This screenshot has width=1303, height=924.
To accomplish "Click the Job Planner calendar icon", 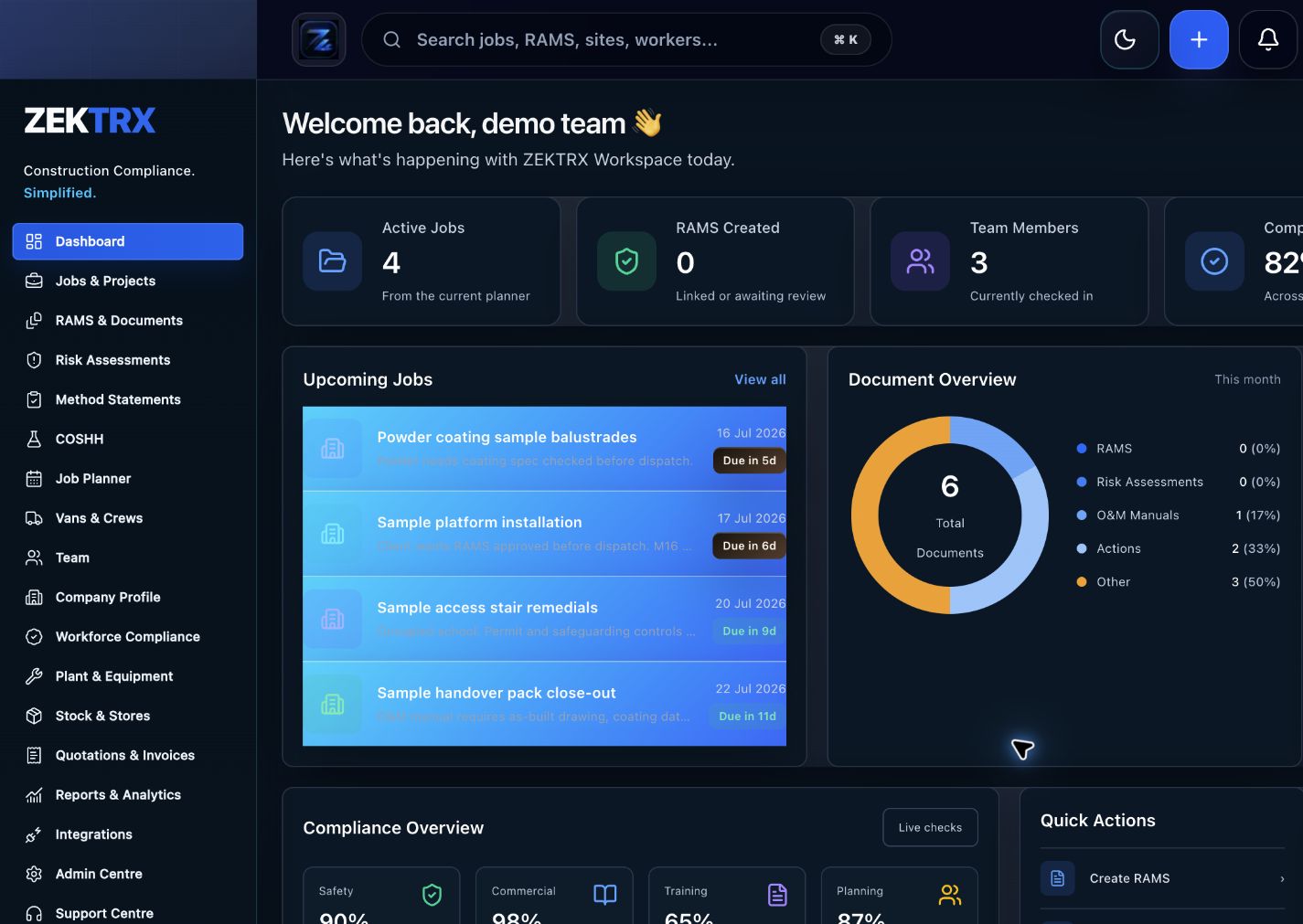I will coord(34,478).
